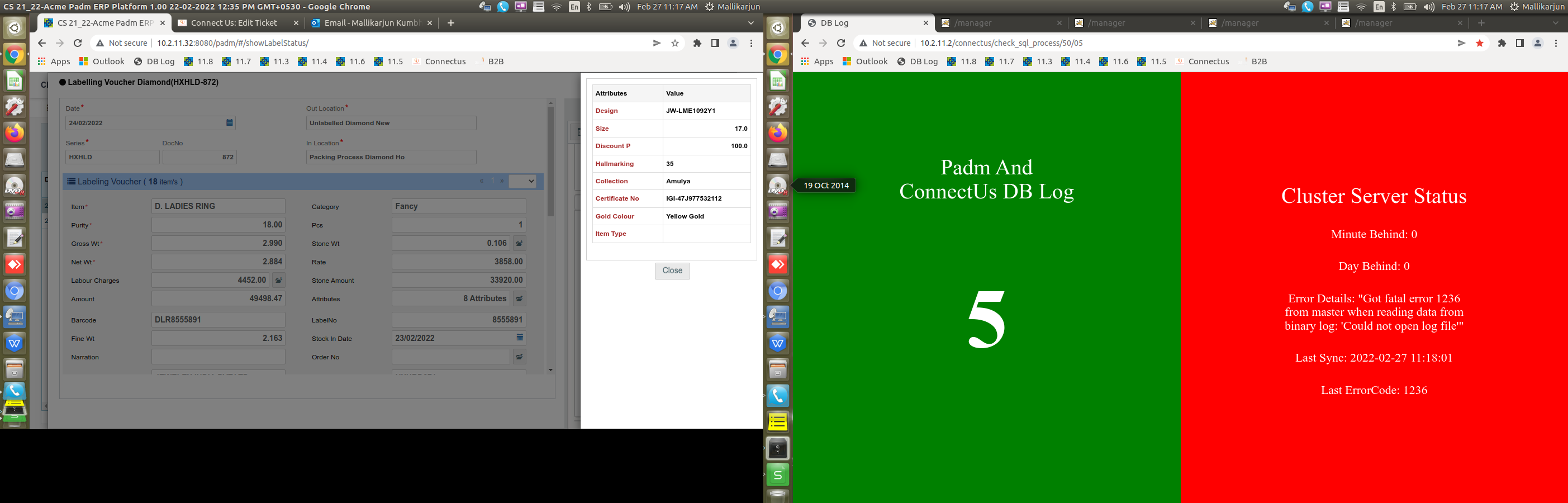The width and height of the screenshot is (1568, 503).
Task: Open Extensions puzzle icon in left Chrome
Action: click(x=697, y=43)
